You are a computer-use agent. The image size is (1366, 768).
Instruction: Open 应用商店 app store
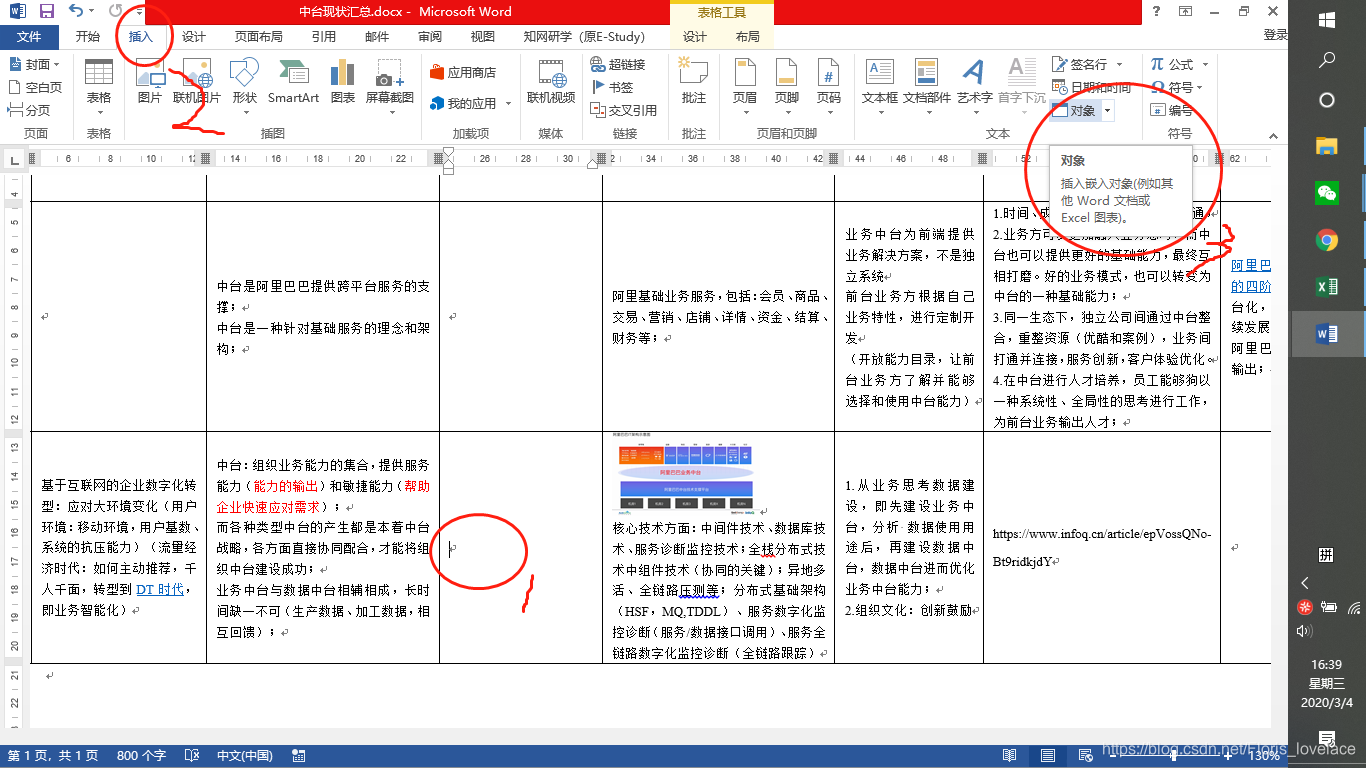pos(463,72)
